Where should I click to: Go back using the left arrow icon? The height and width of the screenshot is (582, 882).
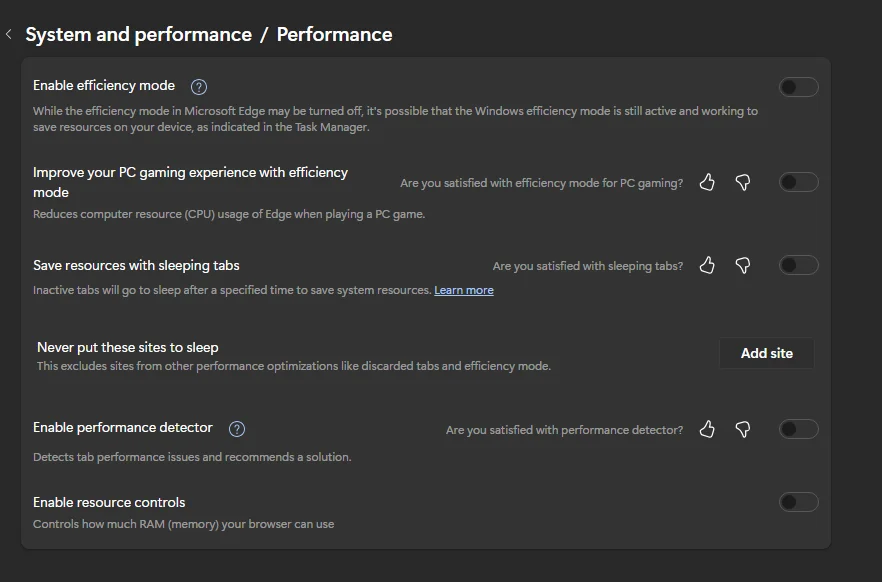[8, 34]
